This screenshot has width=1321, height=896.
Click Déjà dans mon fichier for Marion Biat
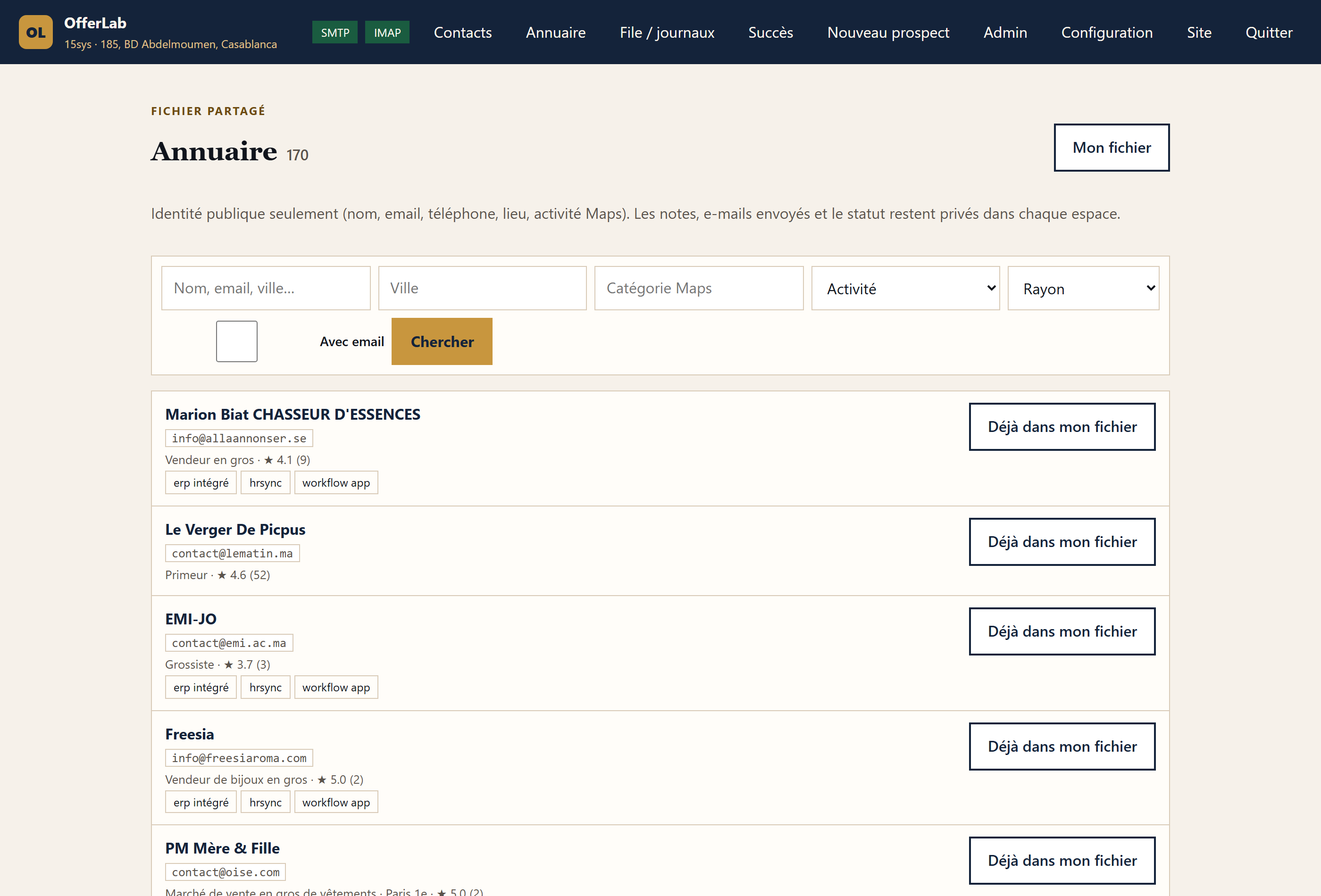[1062, 427]
